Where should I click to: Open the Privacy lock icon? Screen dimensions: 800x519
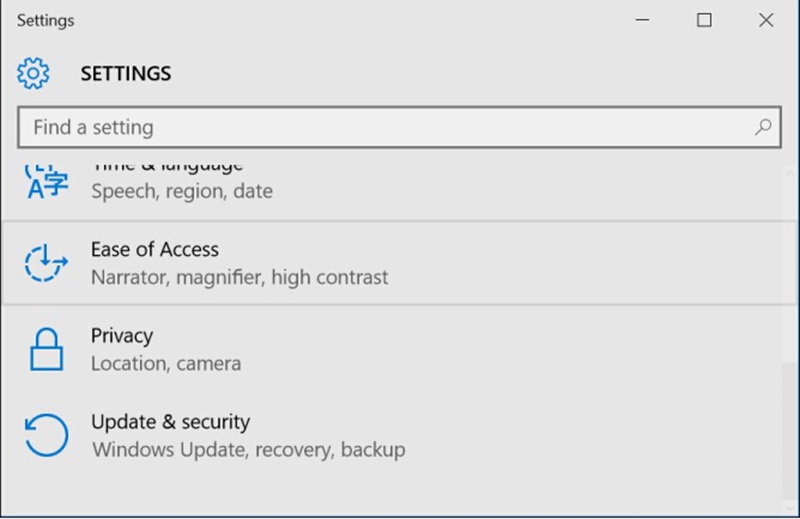[x=46, y=349]
